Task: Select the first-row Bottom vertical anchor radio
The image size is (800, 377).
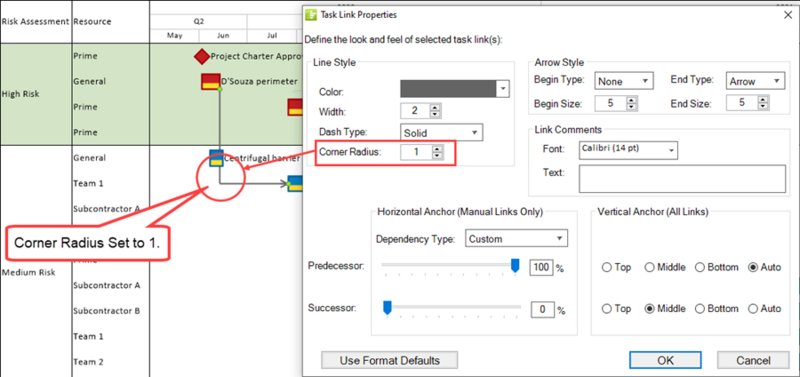Action: point(700,267)
